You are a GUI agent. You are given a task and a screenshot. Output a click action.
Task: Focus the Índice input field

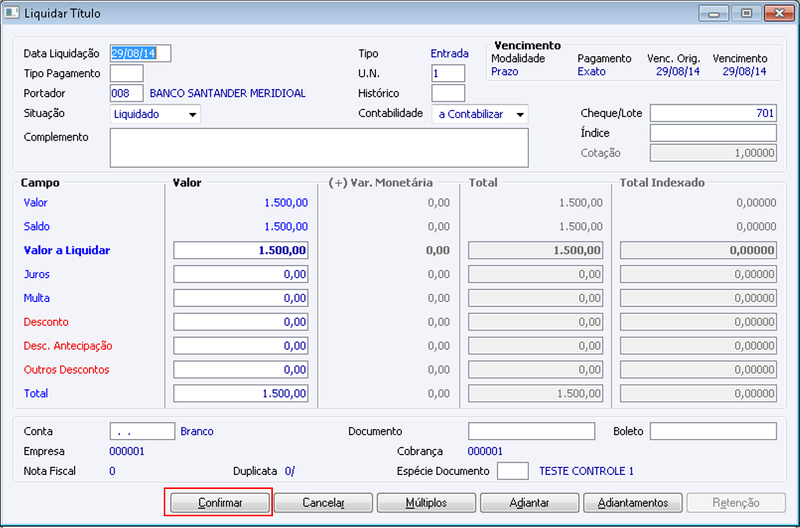coord(713,133)
